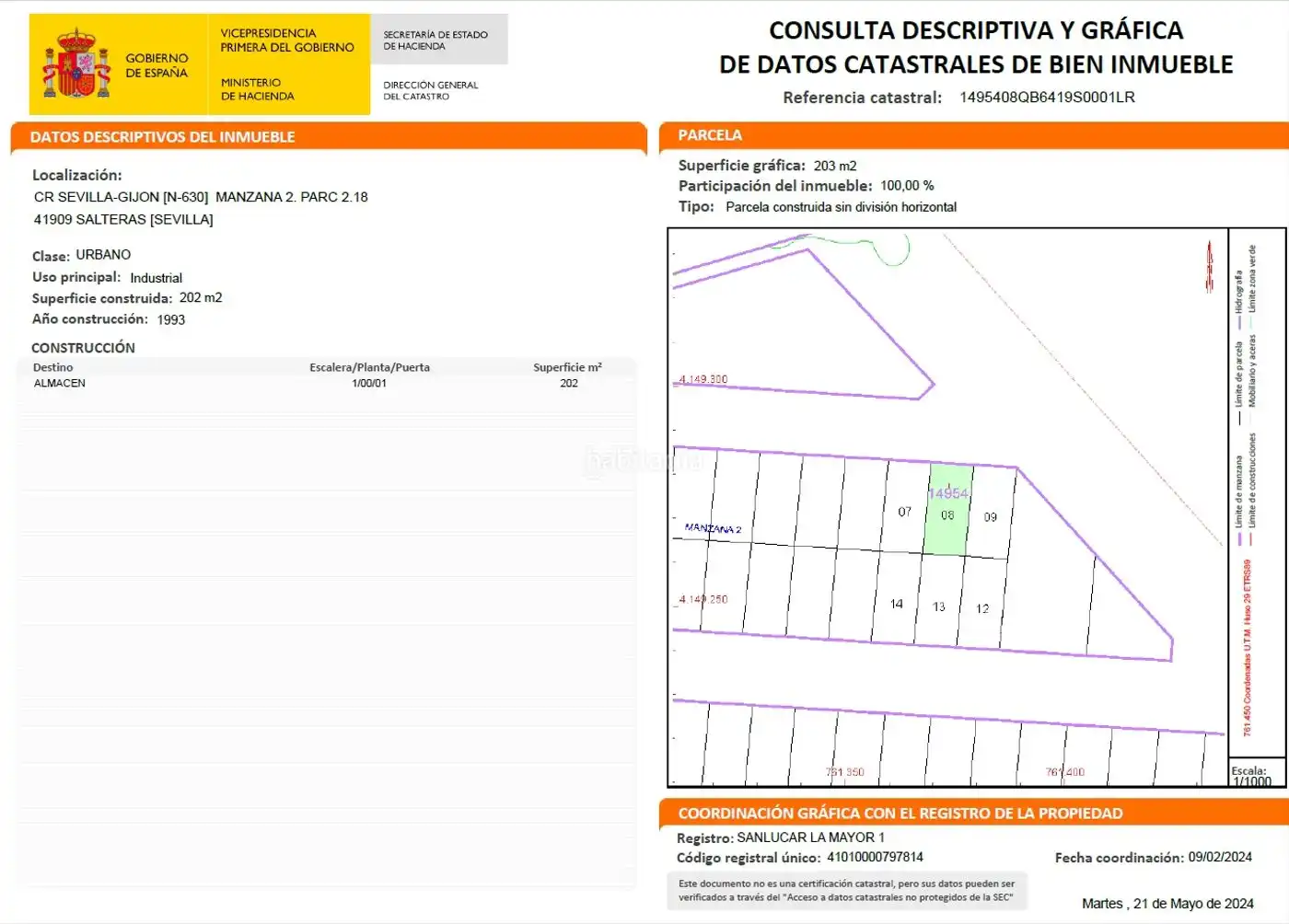This screenshot has height=924, width=1289.
Task: Click the '1/00/01' table cell
Action: click(x=369, y=383)
